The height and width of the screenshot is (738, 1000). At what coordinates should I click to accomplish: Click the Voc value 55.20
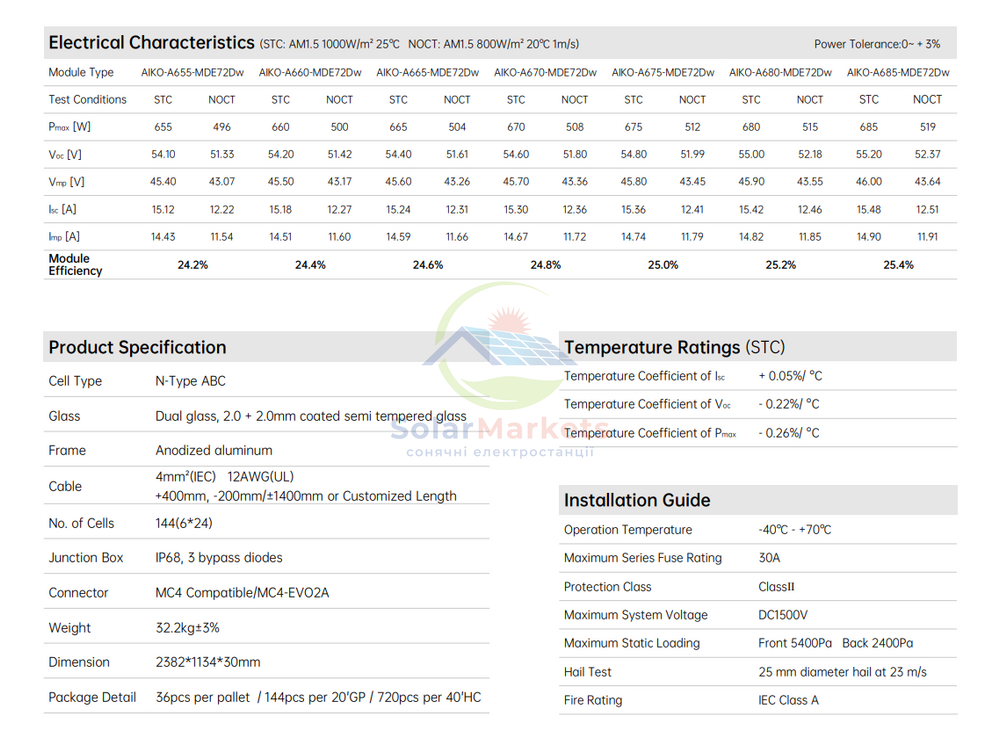[x=869, y=154]
